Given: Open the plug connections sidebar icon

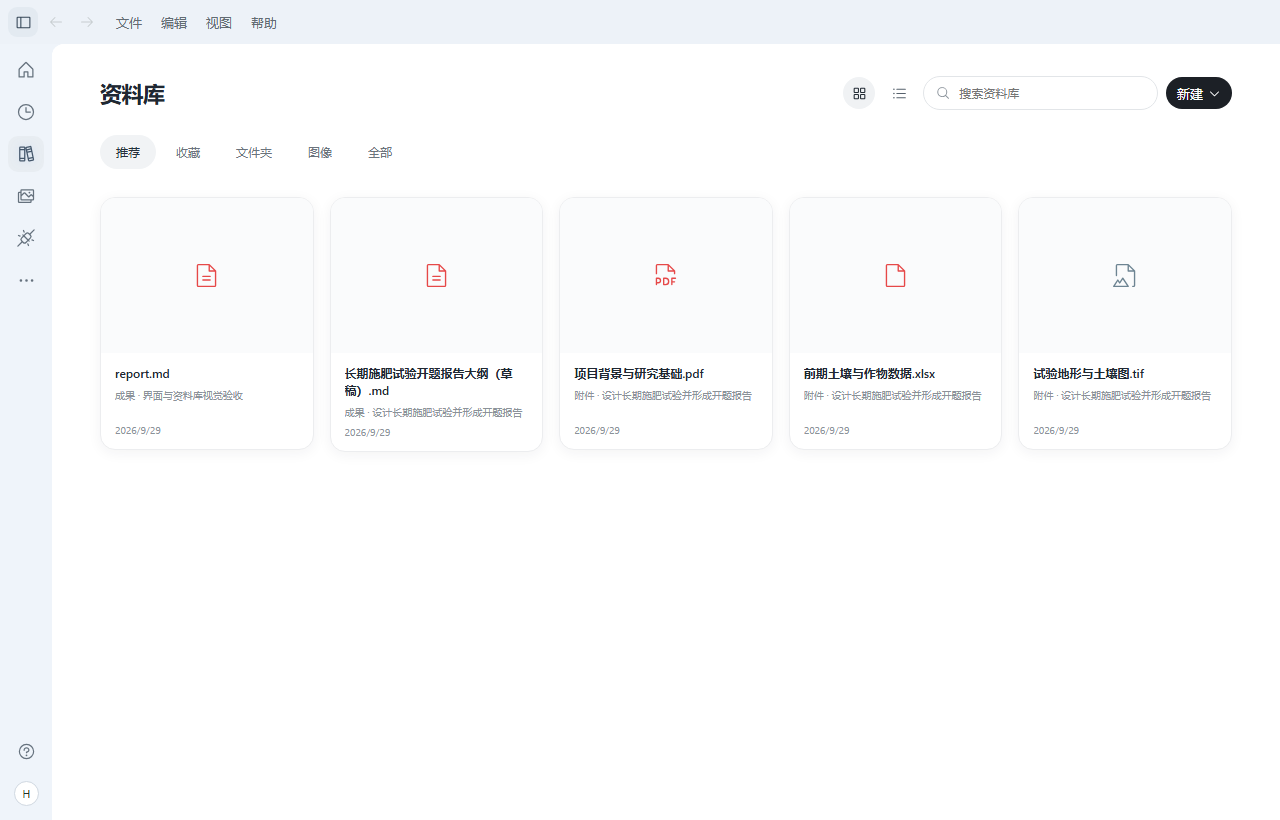Looking at the screenshot, I should click(26, 238).
